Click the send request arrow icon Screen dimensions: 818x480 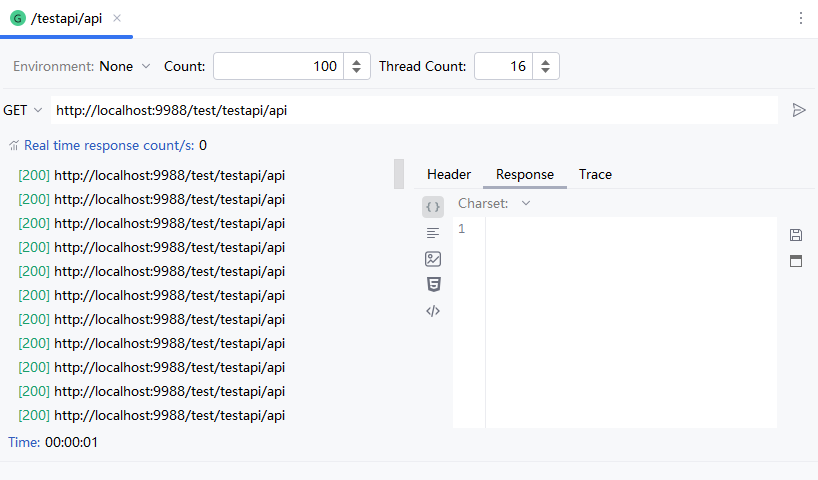click(798, 110)
